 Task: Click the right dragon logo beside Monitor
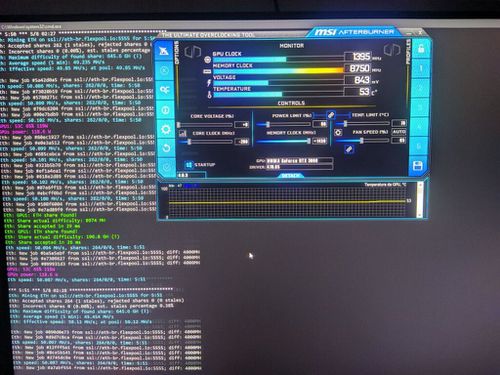pyautogui.click(x=392, y=50)
